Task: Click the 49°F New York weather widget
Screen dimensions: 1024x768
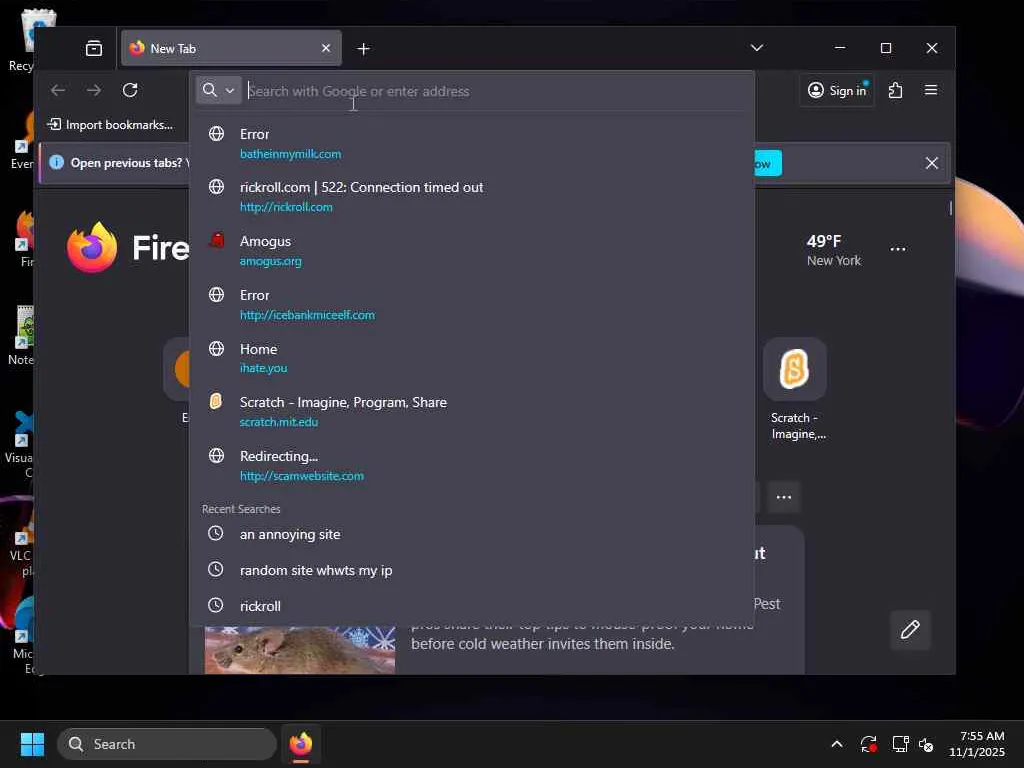Action: pyautogui.click(x=833, y=250)
